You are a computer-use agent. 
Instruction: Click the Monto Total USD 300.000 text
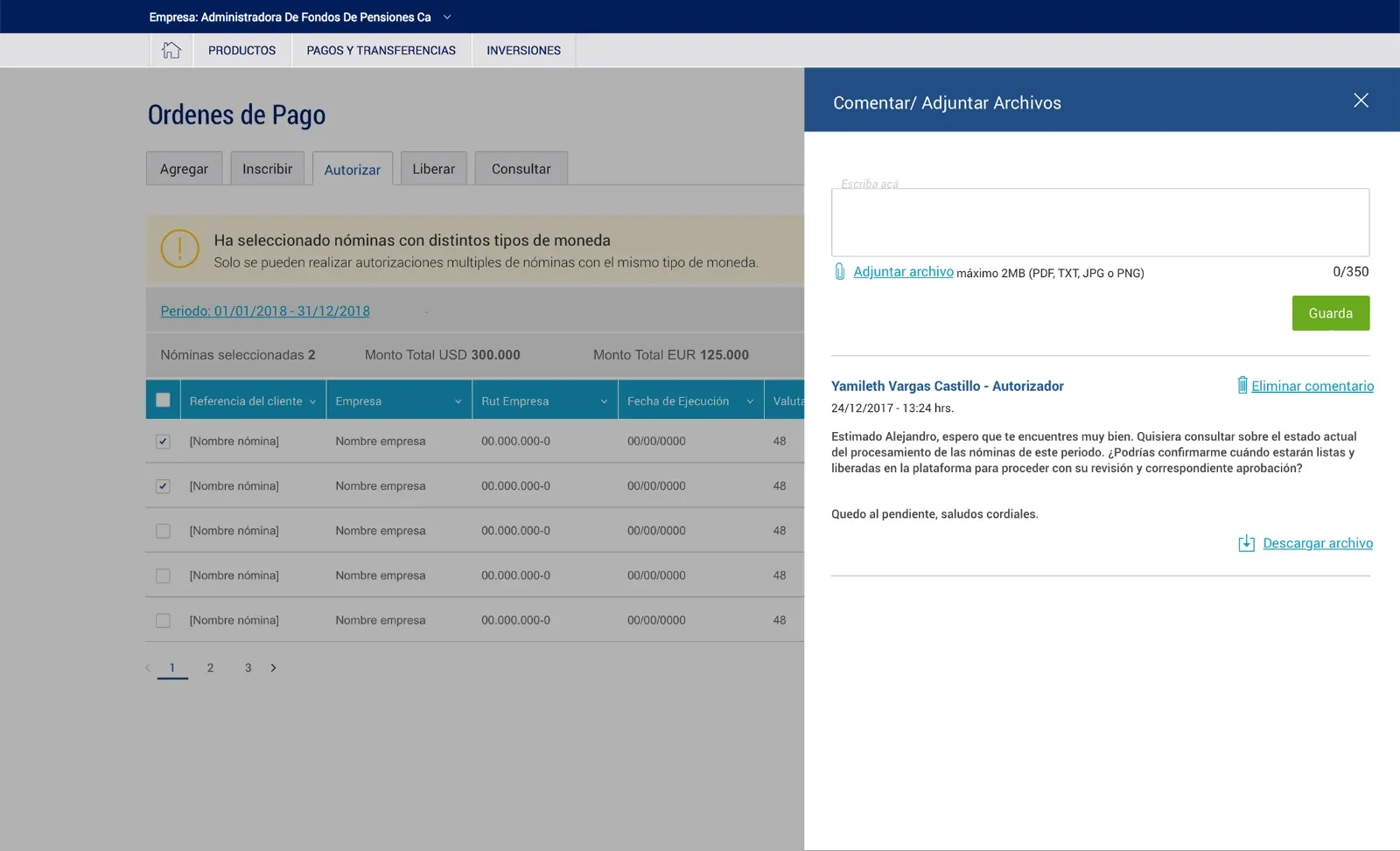(443, 355)
